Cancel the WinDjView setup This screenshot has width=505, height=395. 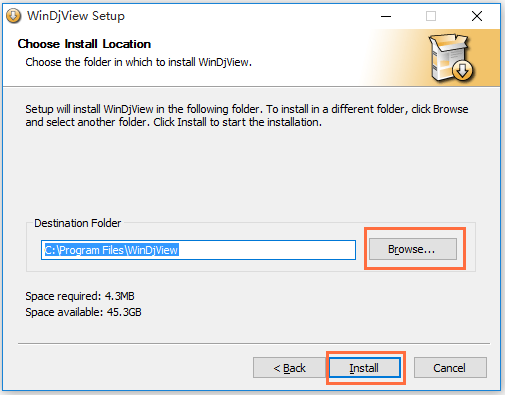[450, 368]
